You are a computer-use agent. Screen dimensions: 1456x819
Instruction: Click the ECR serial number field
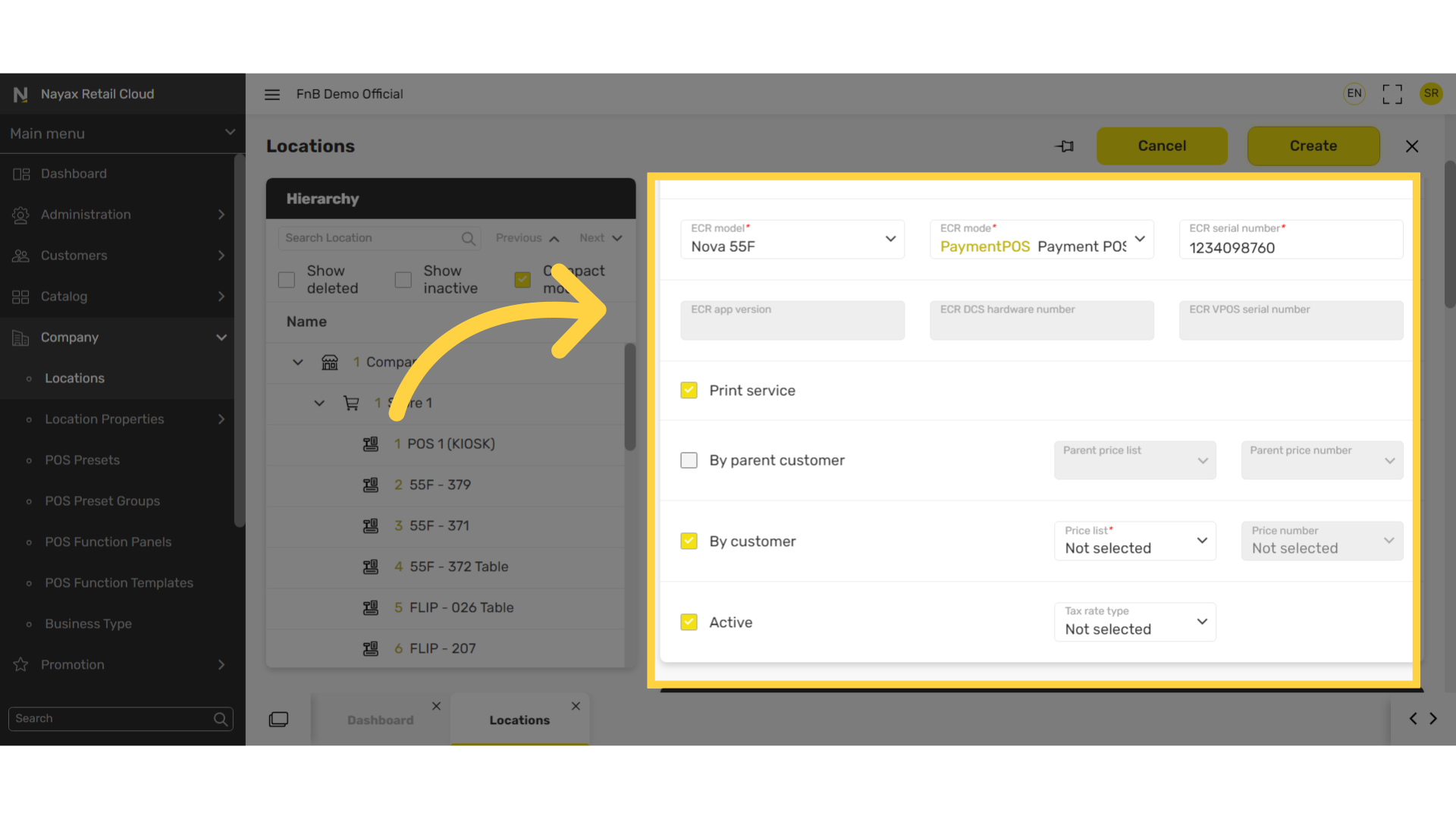(1291, 240)
